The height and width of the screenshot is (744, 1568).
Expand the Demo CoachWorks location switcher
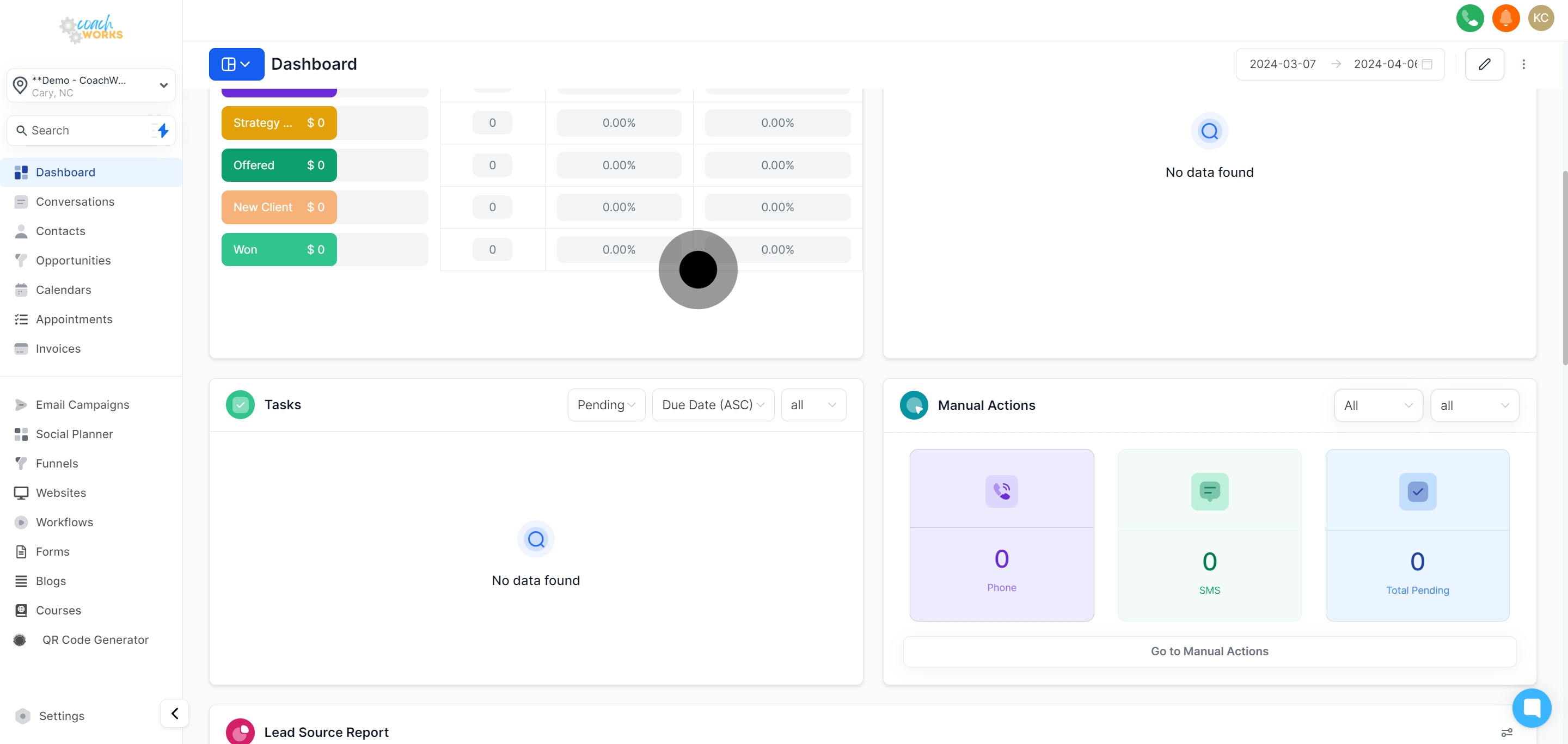coord(163,85)
